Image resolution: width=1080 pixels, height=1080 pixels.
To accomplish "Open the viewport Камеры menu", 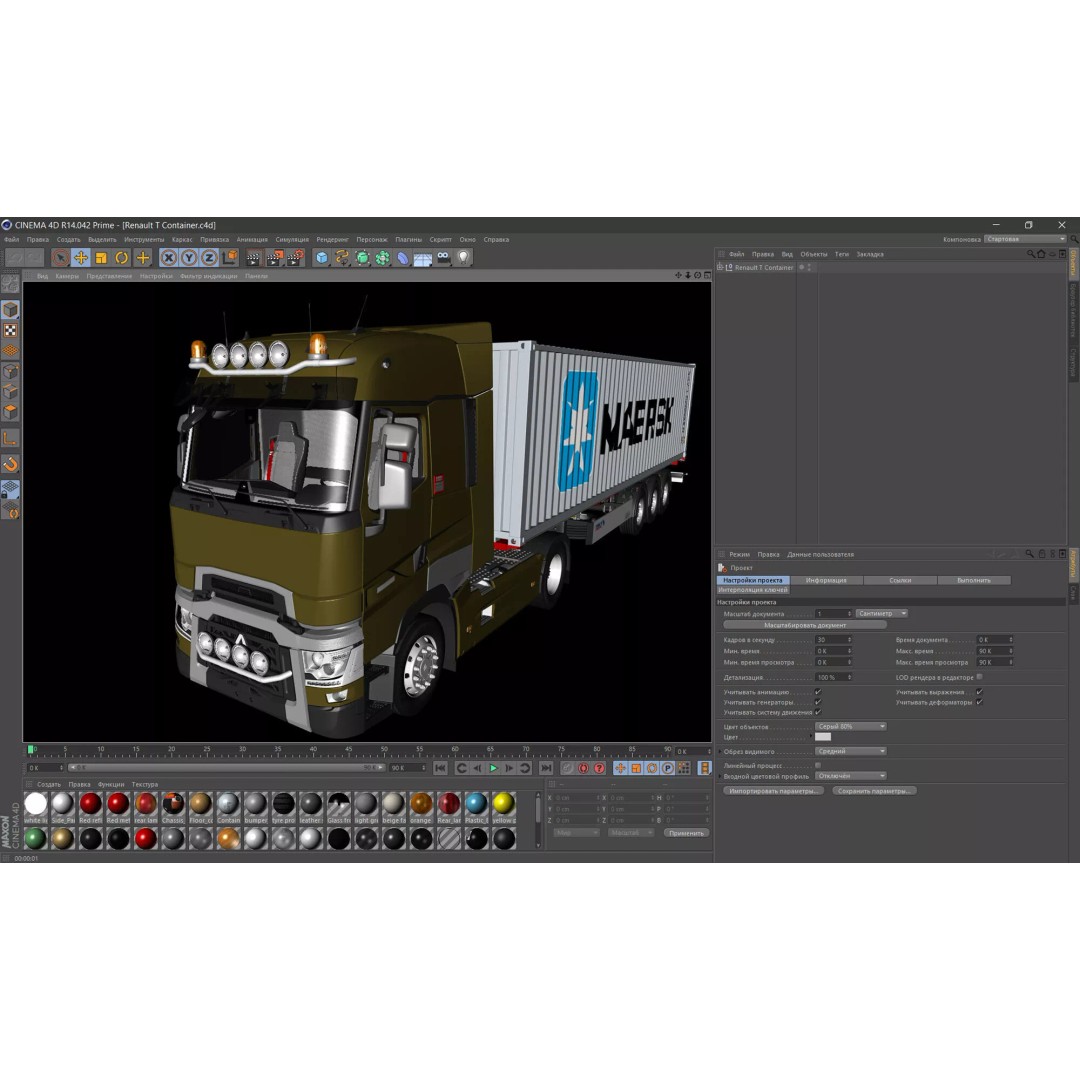I will coord(68,276).
